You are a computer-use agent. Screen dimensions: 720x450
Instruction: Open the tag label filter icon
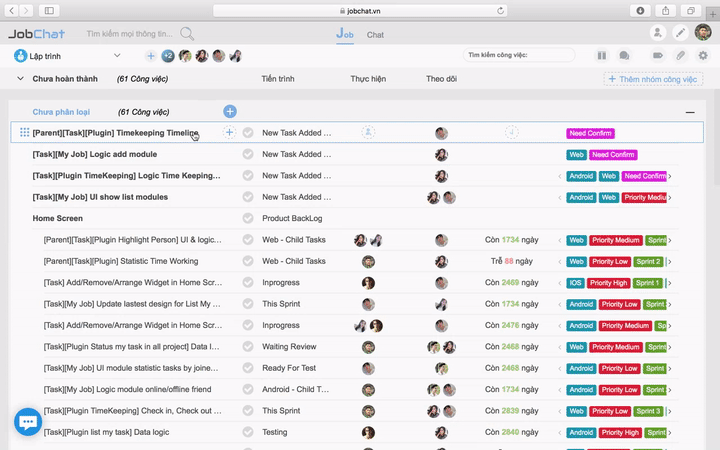point(658,56)
